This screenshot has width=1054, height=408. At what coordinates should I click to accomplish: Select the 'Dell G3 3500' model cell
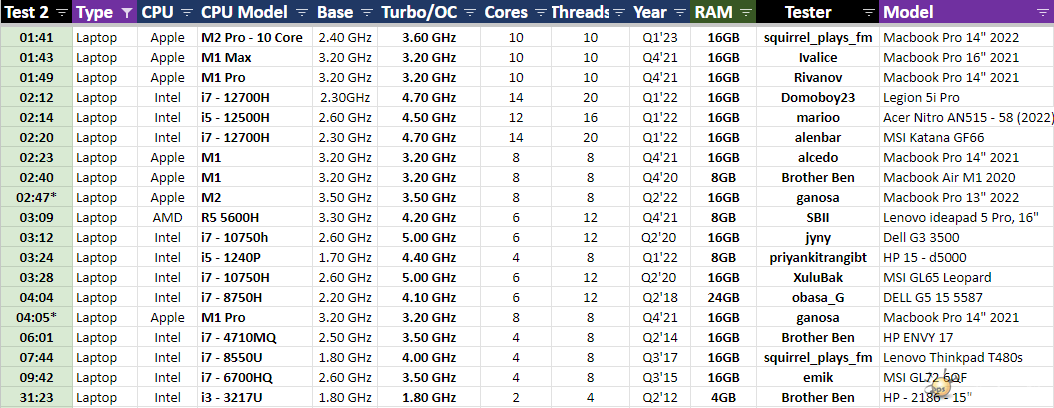tap(967, 237)
